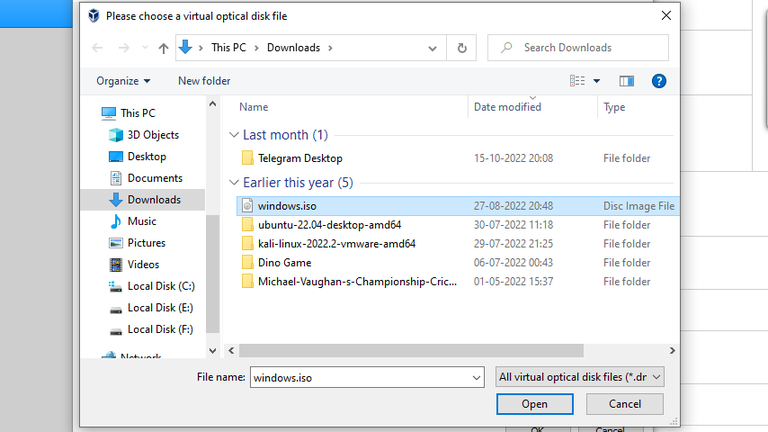Open the File name dropdown arrow
Image resolution: width=768 pixels, height=432 pixels.
(x=476, y=378)
